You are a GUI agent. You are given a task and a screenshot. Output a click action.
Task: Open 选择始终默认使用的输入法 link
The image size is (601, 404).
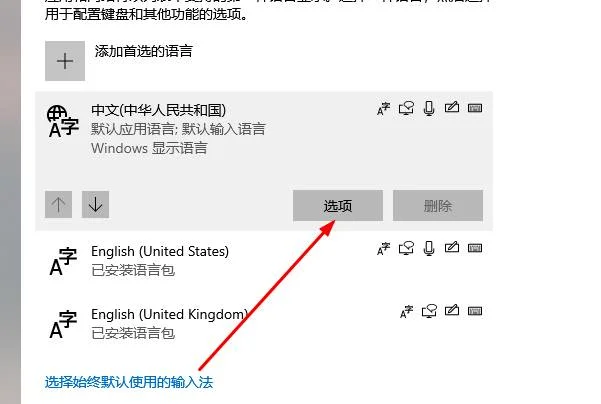pyautogui.click(x=129, y=382)
